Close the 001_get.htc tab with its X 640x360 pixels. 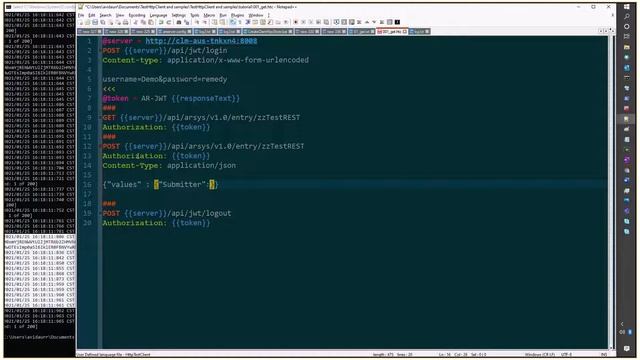click(x=404, y=31)
